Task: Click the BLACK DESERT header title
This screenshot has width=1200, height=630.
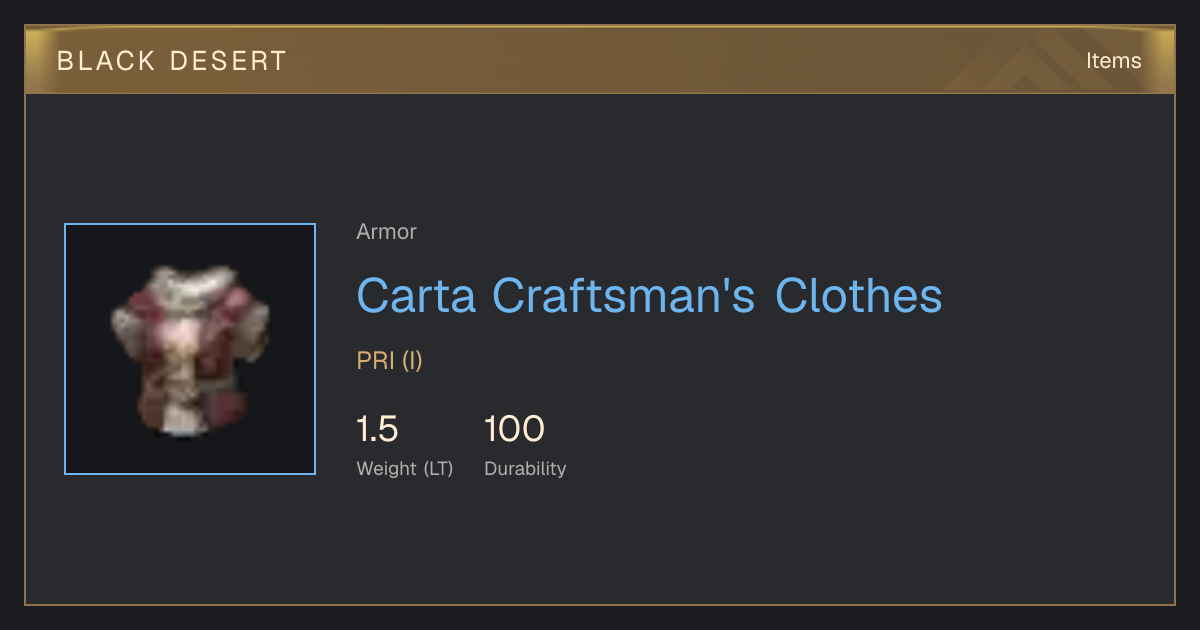Action: pos(172,61)
